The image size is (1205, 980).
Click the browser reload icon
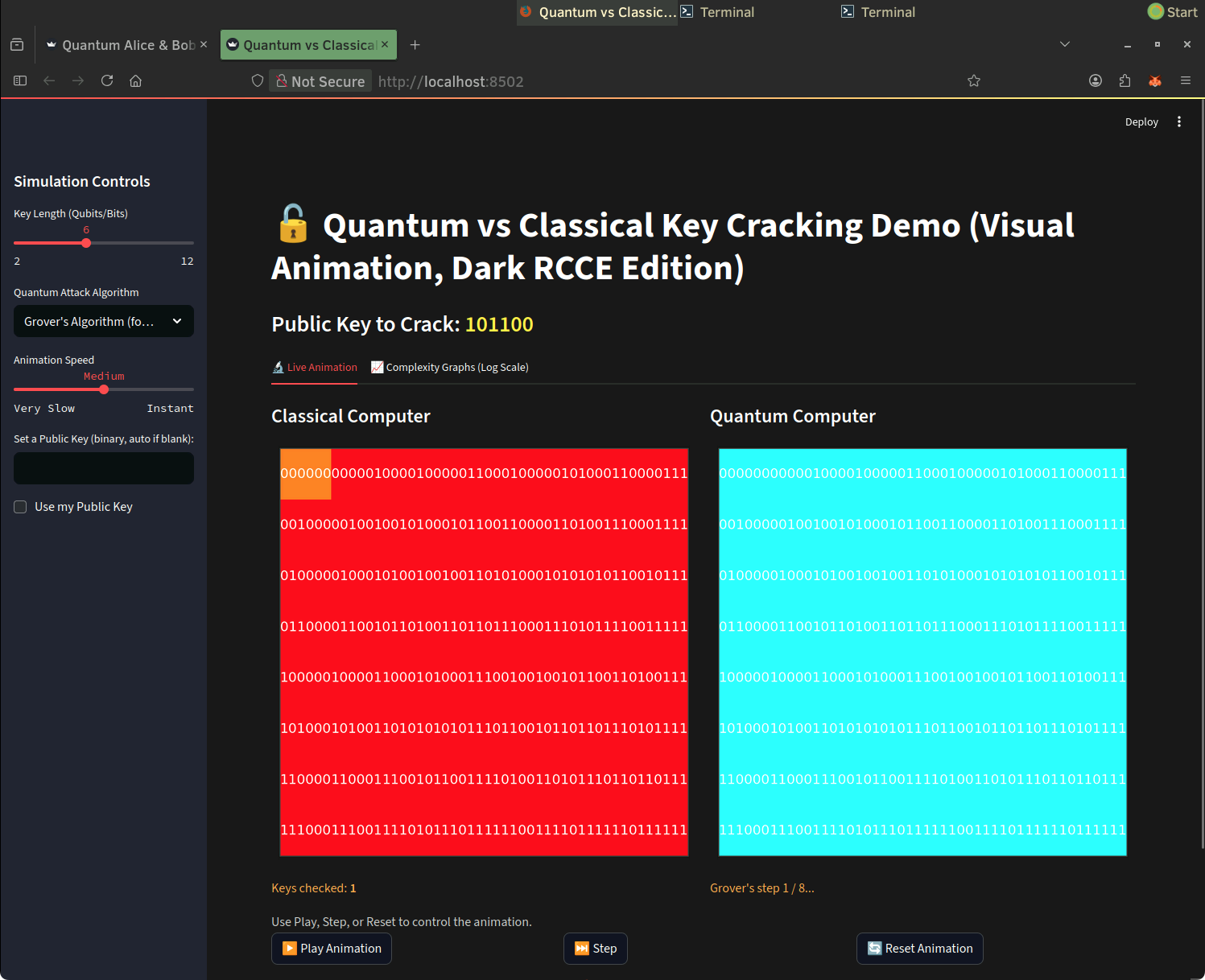107,80
